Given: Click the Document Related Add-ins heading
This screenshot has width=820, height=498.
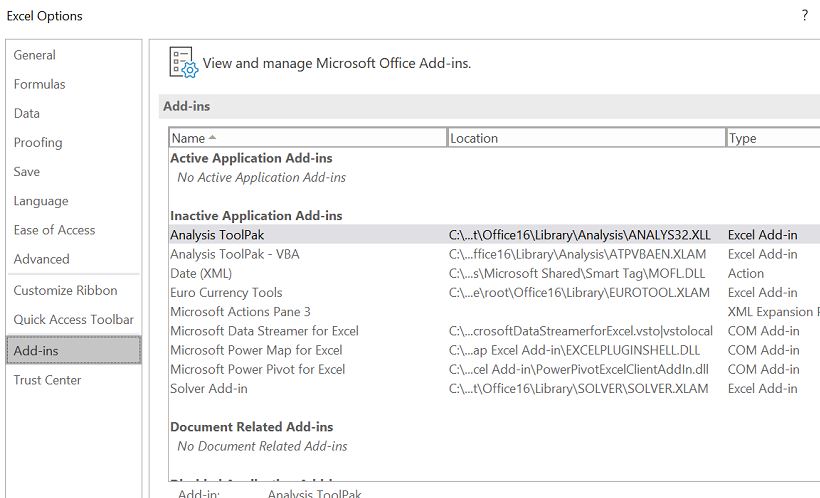Looking at the screenshot, I should coord(252,427).
